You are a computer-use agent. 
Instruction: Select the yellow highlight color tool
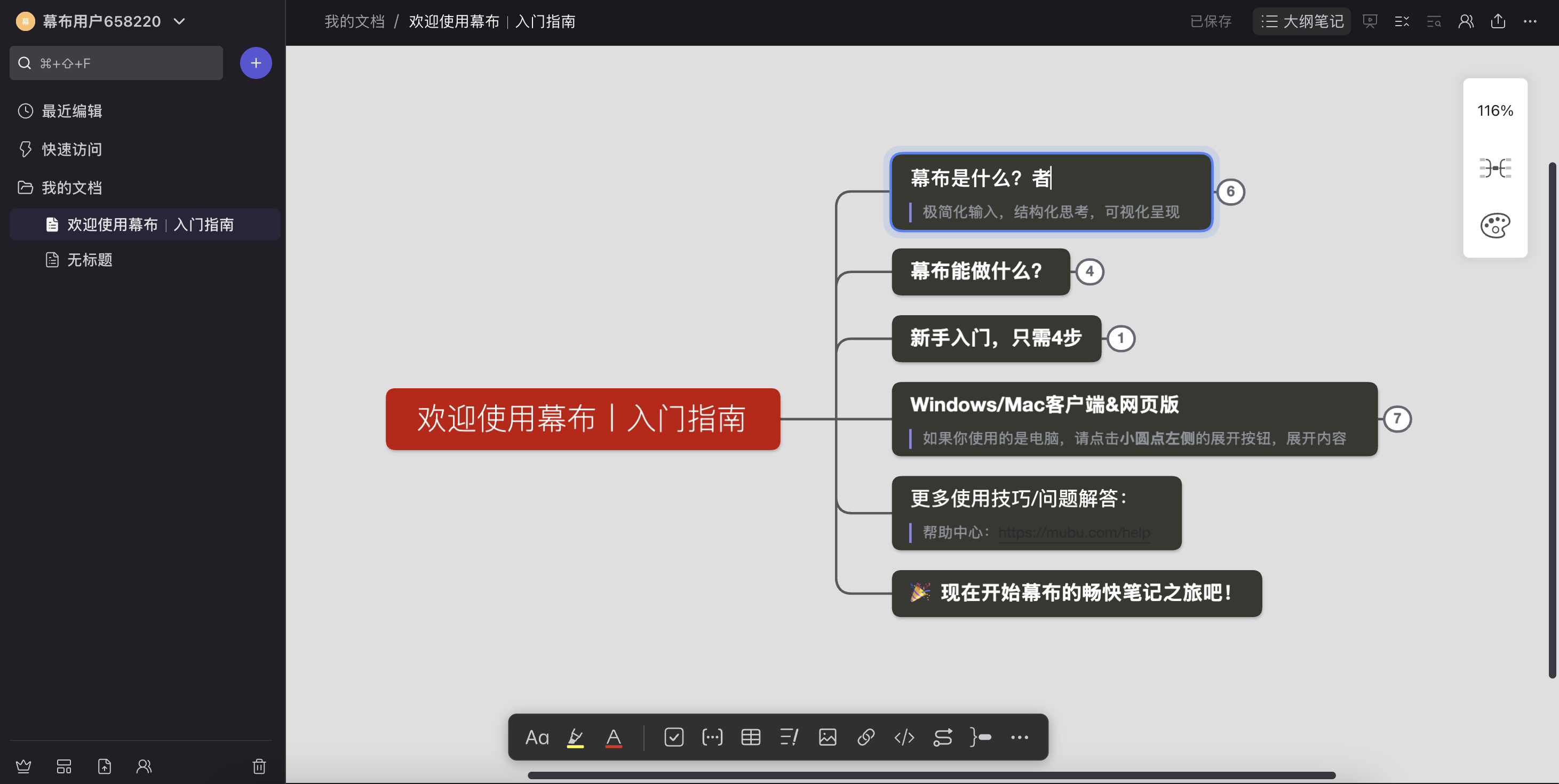(x=575, y=737)
